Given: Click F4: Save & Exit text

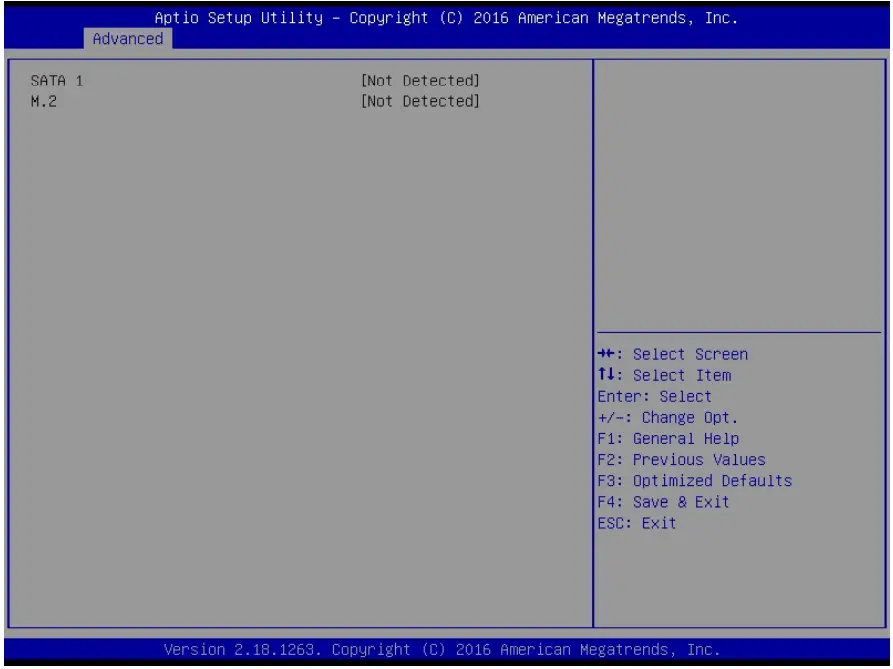Looking at the screenshot, I should pos(663,502).
